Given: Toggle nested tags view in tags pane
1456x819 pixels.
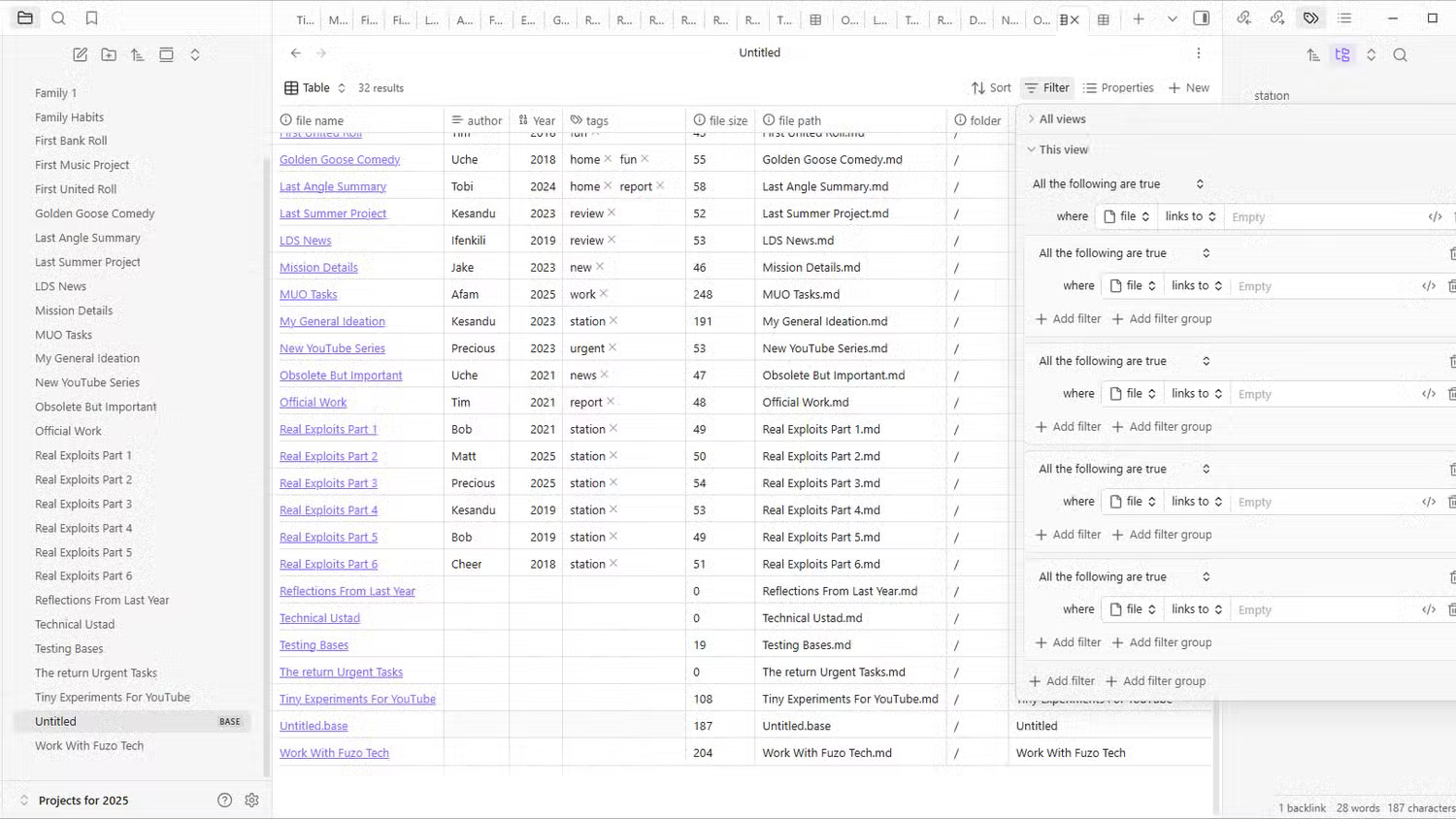Looking at the screenshot, I should [x=1342, y=55].
